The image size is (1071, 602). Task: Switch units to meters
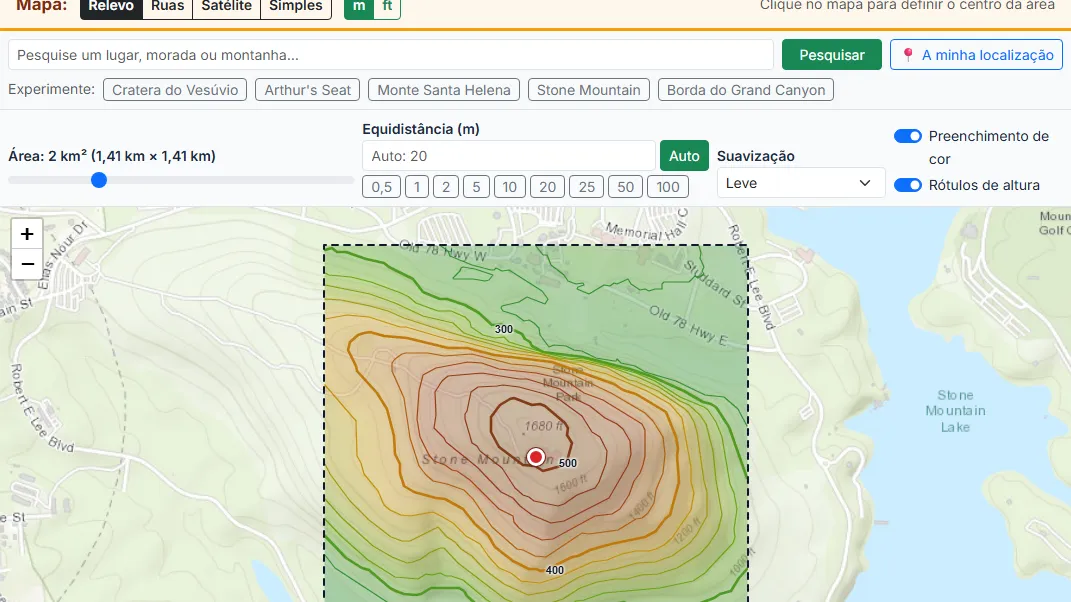pyautogui.click(x=359, y=7)
